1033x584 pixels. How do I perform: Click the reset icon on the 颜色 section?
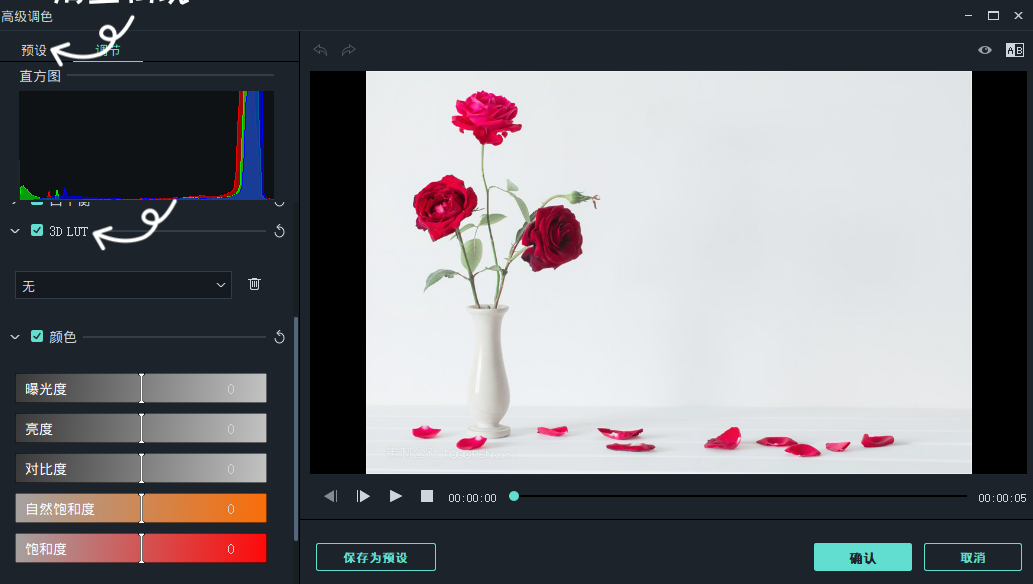(280, 337)
